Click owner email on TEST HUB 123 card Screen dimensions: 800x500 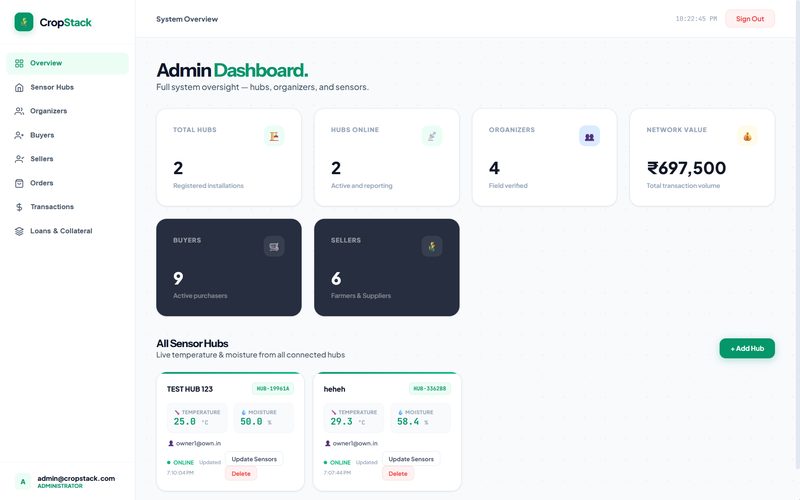[x=198, y=443]
